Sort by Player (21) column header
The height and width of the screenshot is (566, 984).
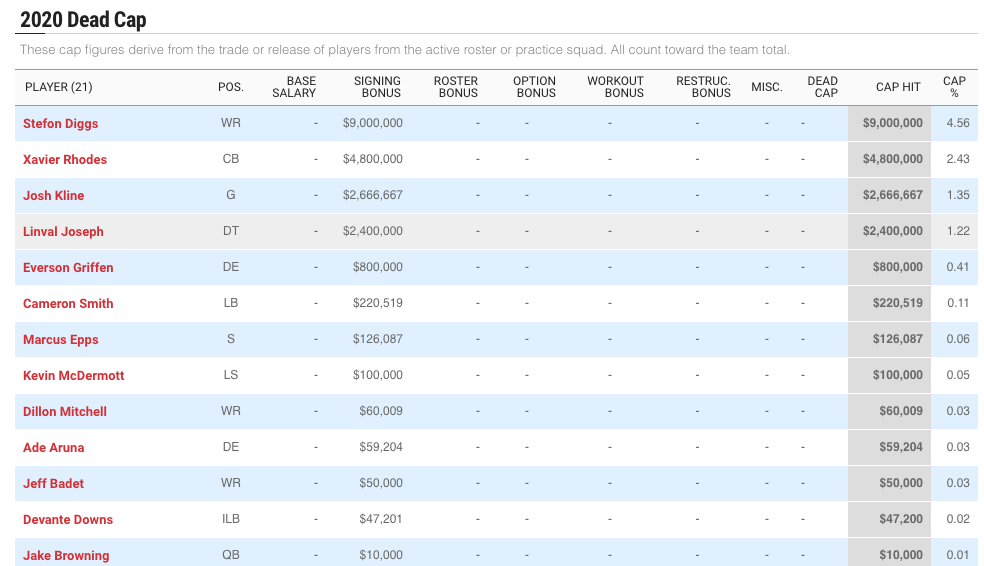click(x=58, y=87)
